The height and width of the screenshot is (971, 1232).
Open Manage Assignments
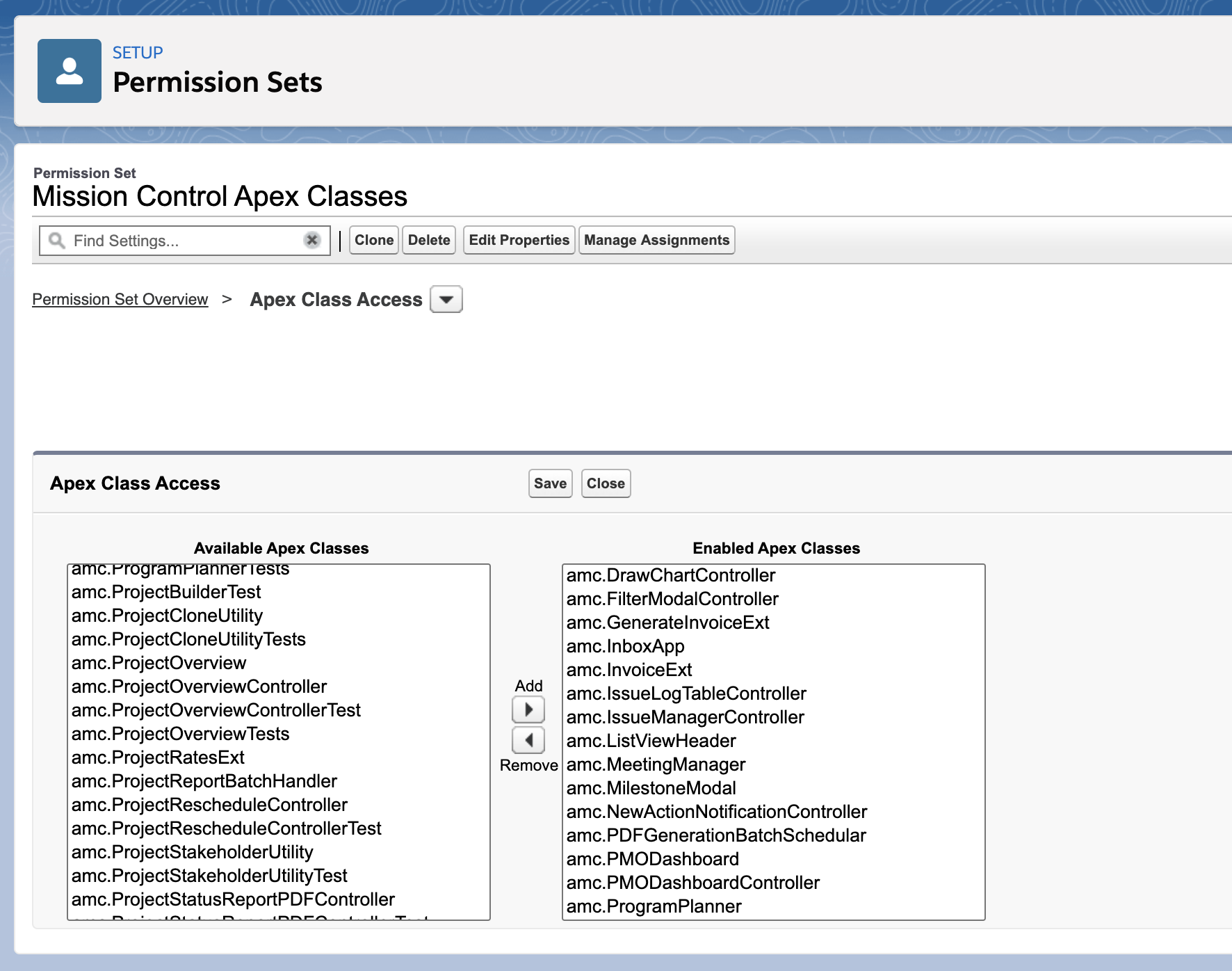point(656,240)
